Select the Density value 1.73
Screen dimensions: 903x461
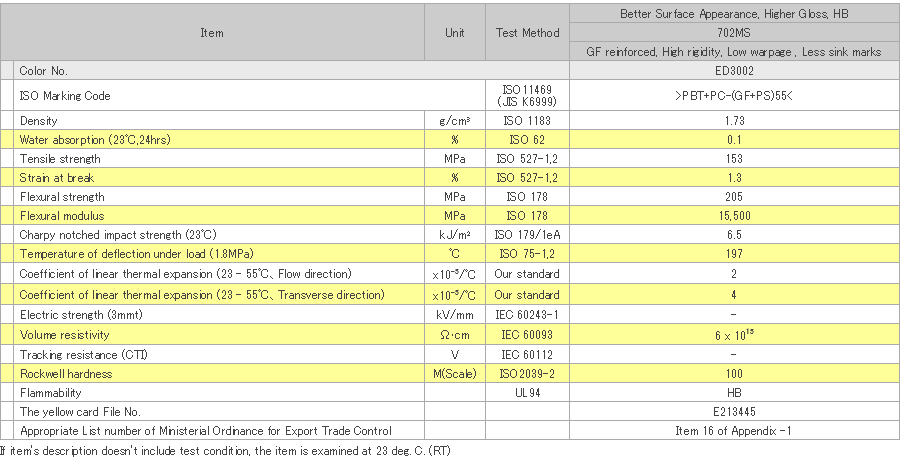[734, 120]
